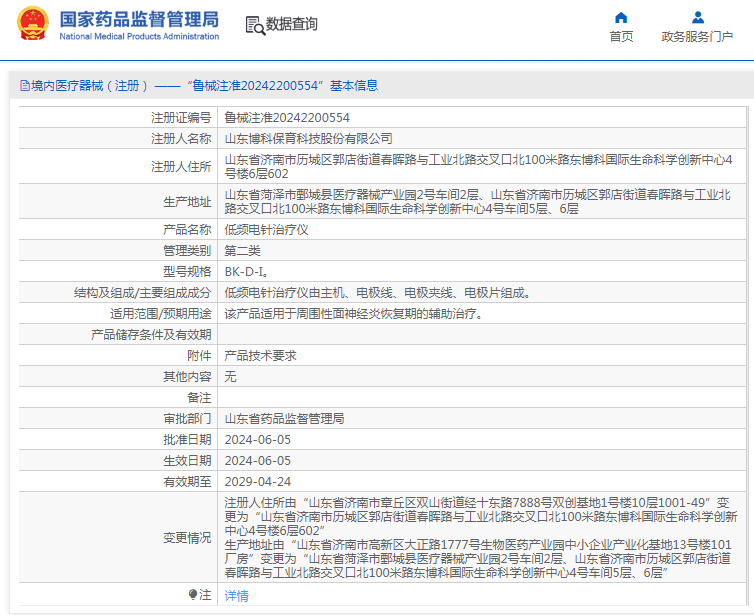Viewport: 754px width, 615px height.
Task: Click management category value 第二类
Action: pyautogui.click(x=242, y=251)
